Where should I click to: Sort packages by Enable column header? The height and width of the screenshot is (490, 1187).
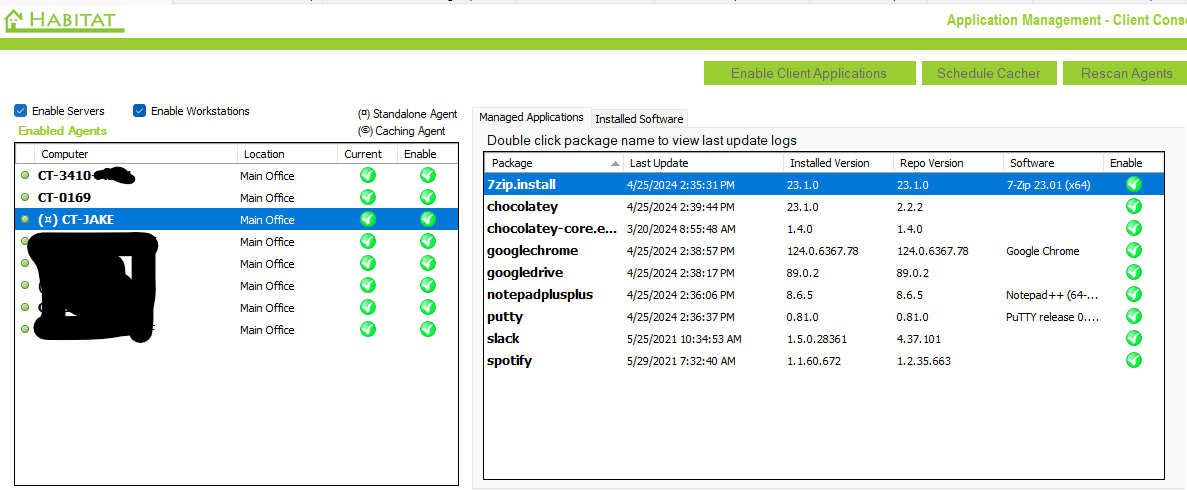1133,163
